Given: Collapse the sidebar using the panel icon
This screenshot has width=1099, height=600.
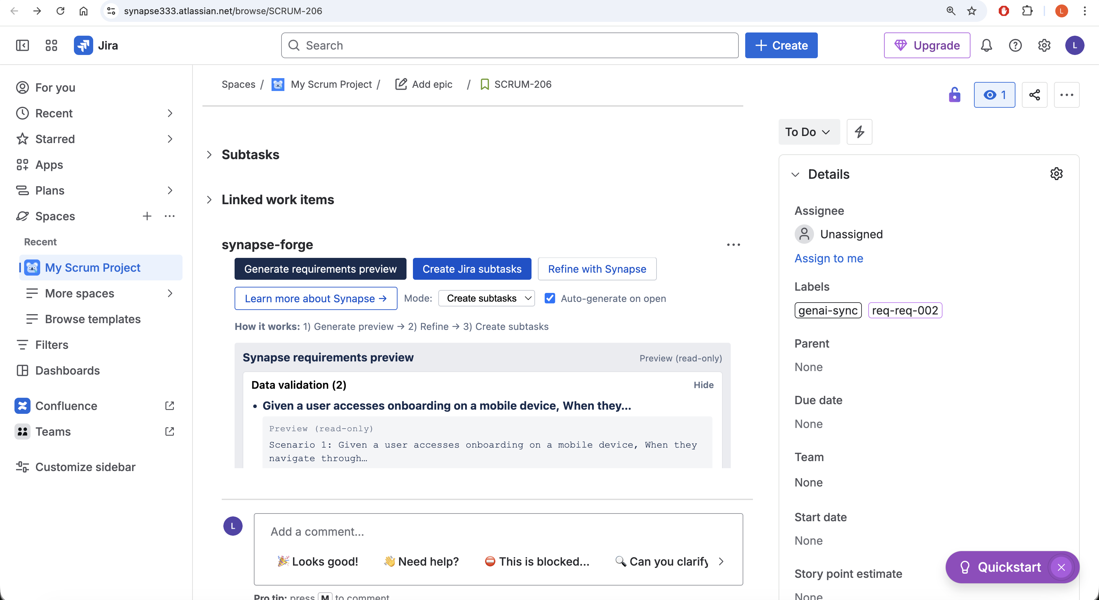Looking at the screenshot, I should (x=22, y=46).
